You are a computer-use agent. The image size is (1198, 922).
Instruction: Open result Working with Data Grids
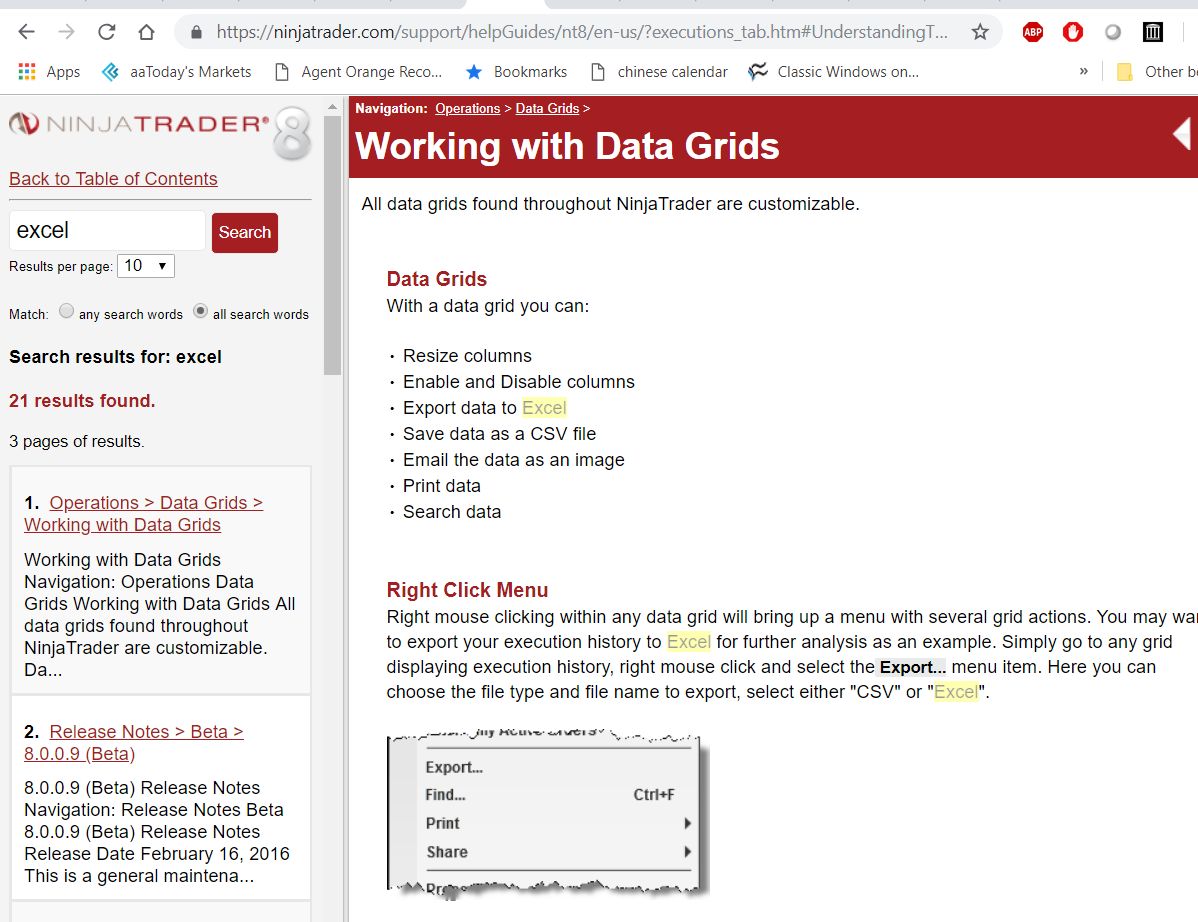click(x=144, y=514)
